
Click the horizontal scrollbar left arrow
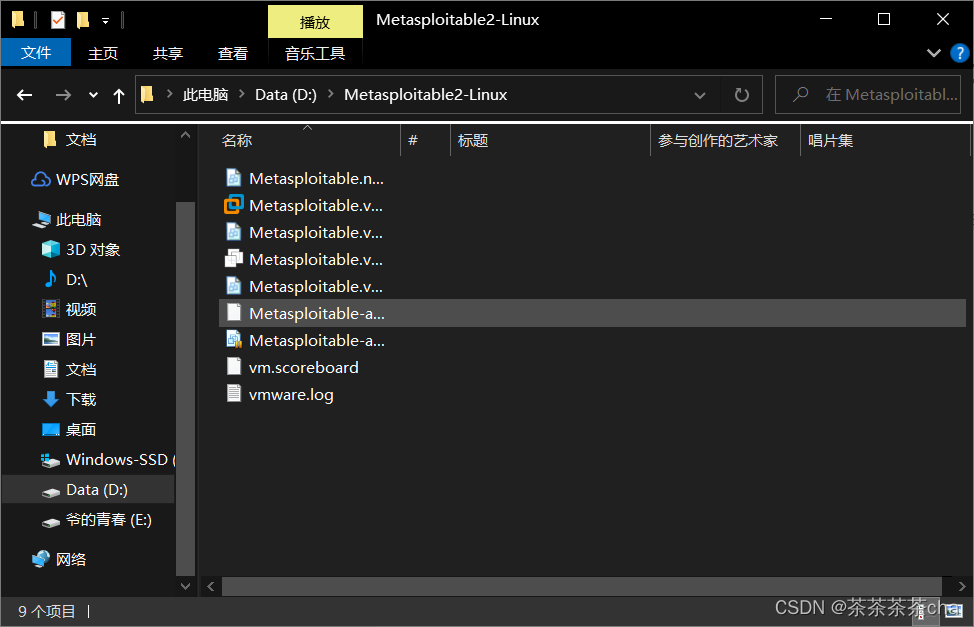211,586
